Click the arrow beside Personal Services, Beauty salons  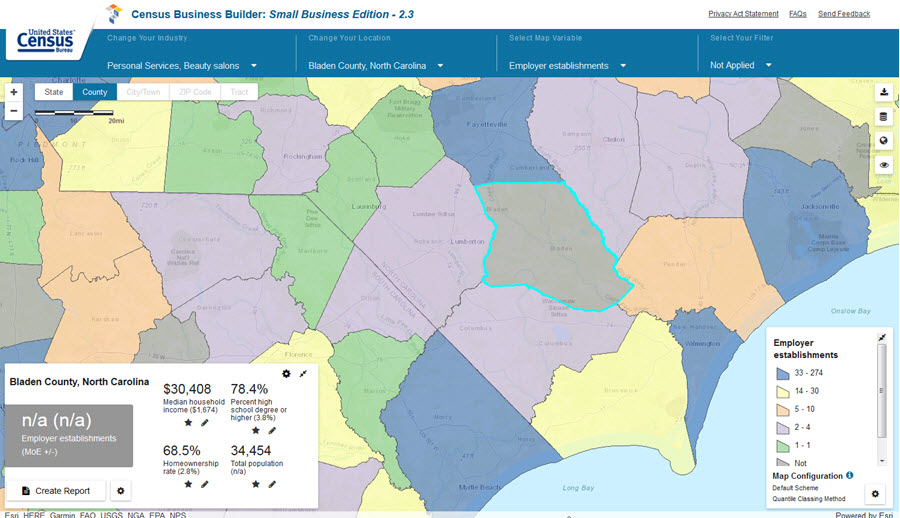pyautogui.click(x=254, y=65)
